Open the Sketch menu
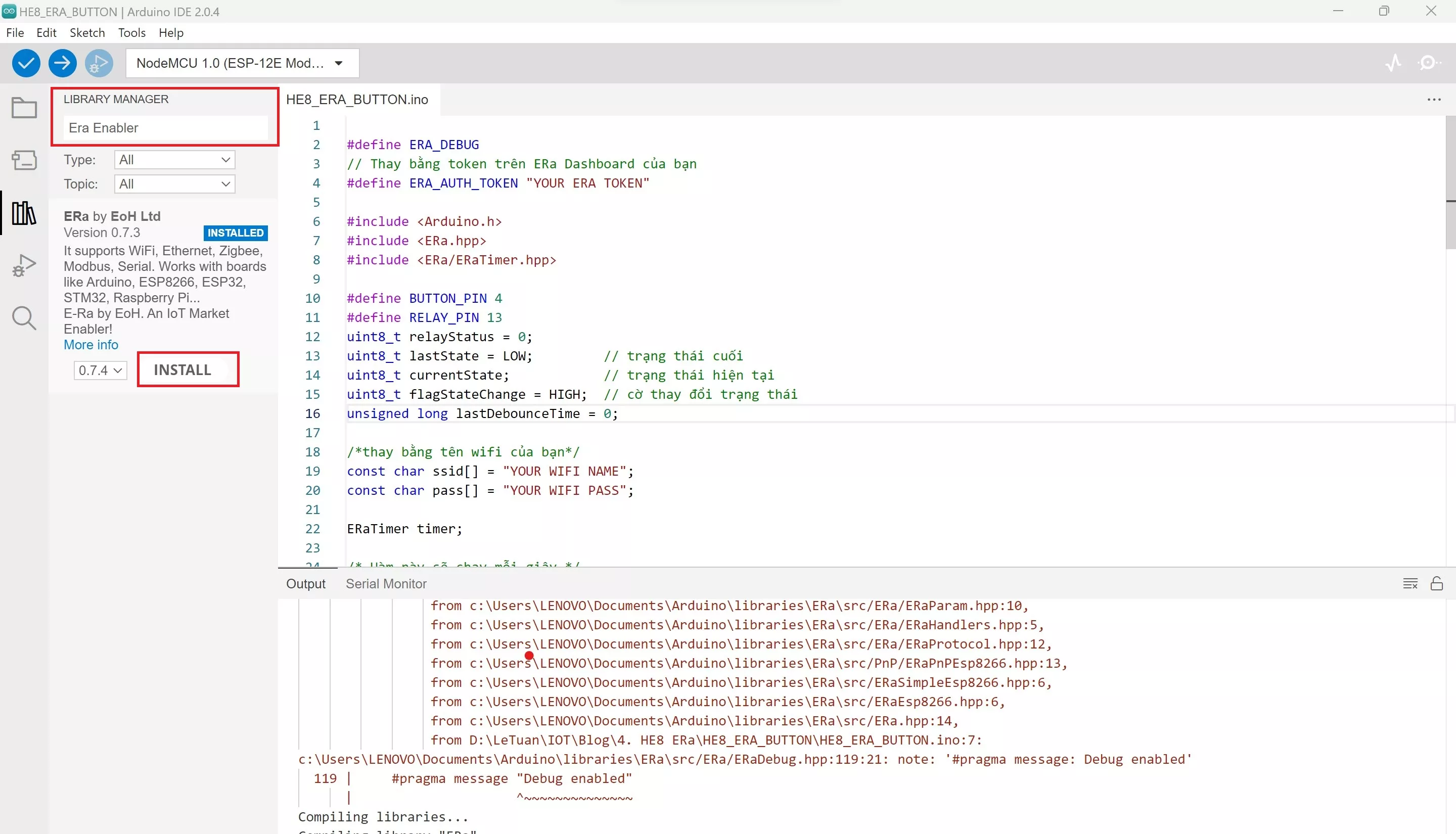The width and height of the screenshot is (1456, 834). [87, 33]
